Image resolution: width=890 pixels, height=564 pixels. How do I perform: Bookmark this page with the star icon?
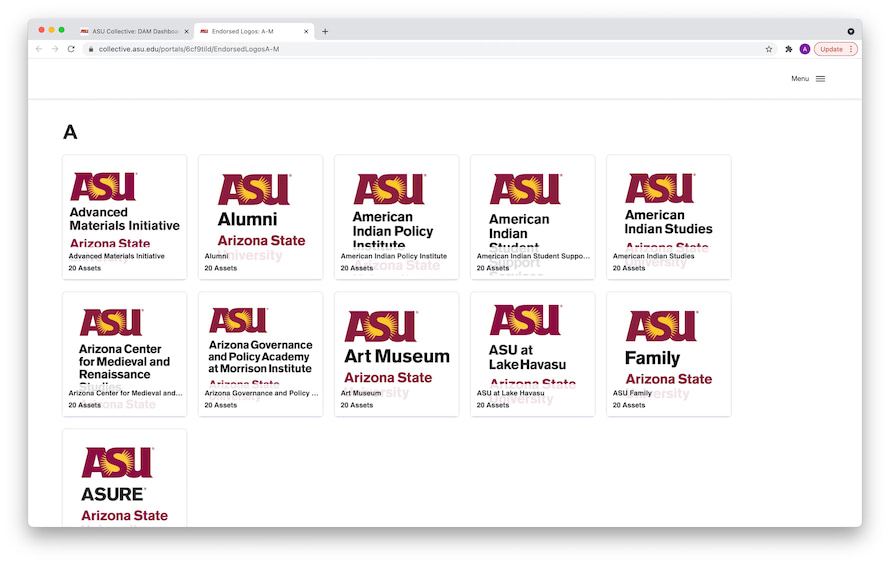pyautogui.click(x=769, y=49)
